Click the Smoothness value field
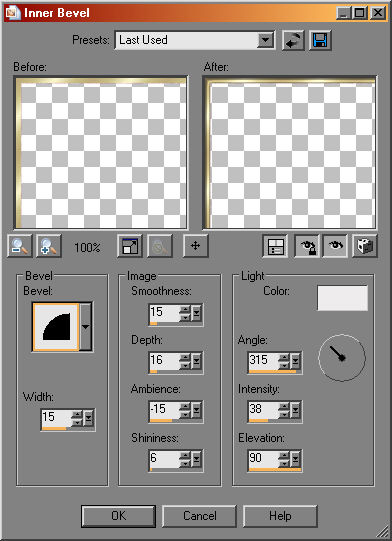Viewport: 392px width, 541px height. [164, 312]
